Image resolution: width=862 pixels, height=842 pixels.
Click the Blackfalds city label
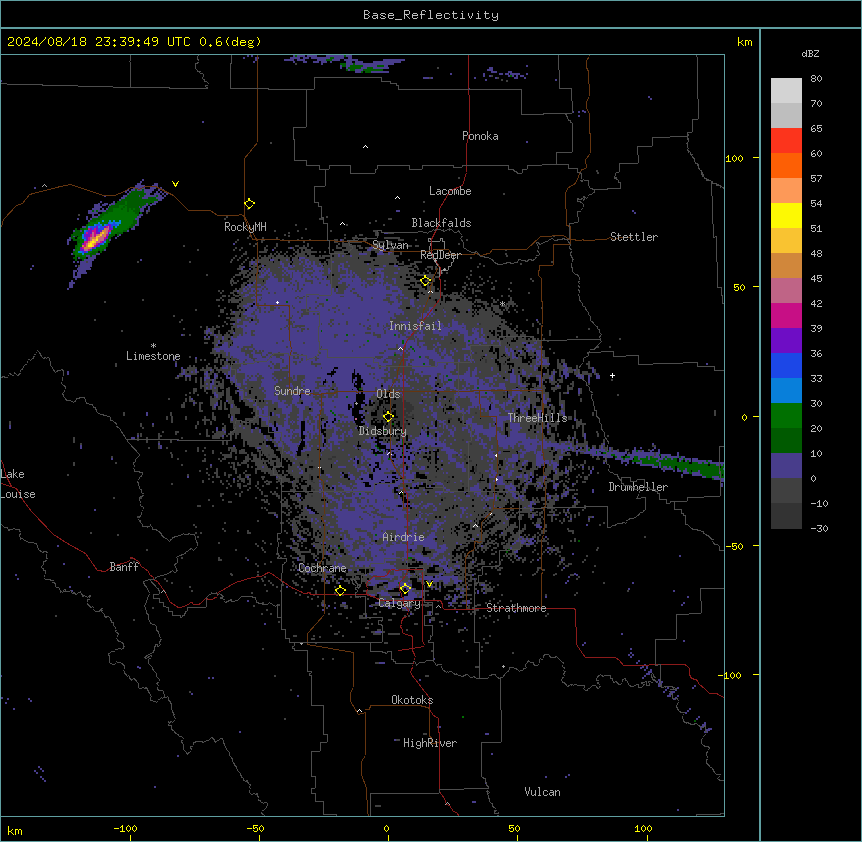coord(441,223)
